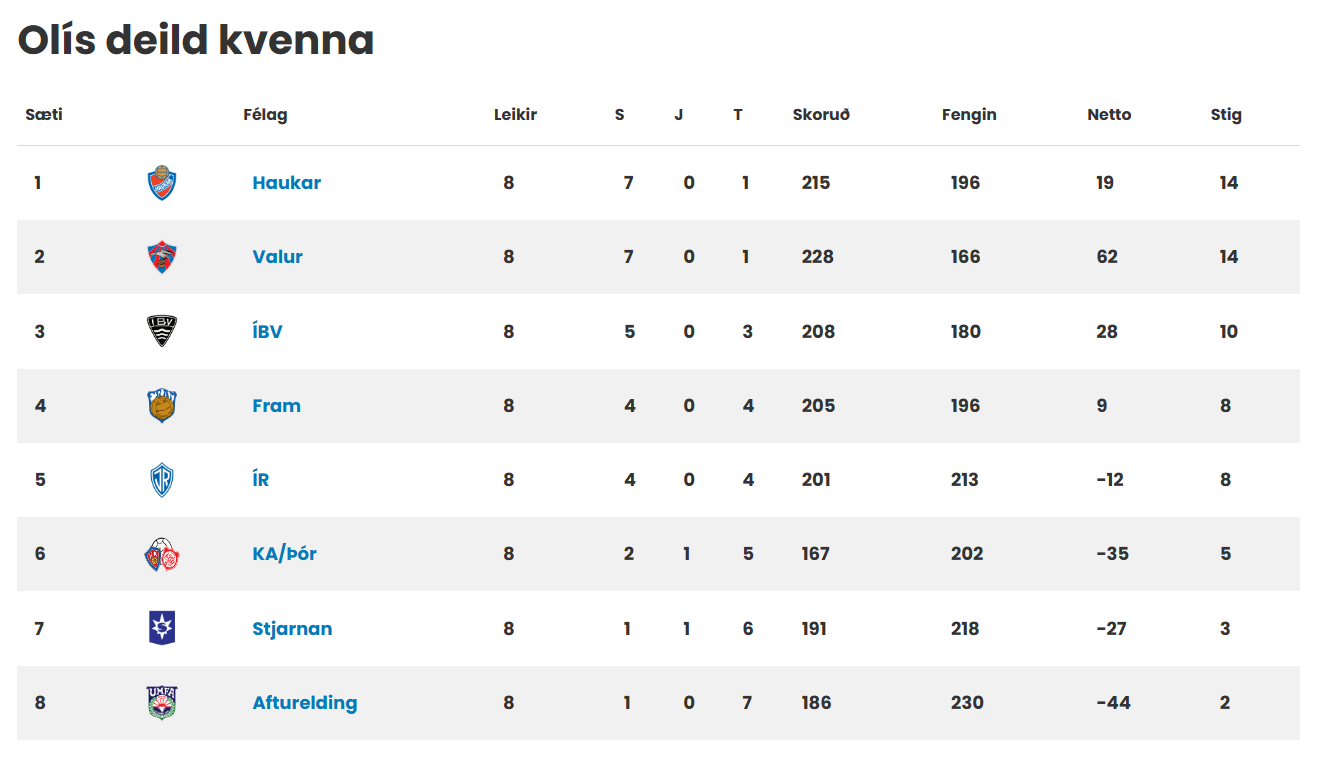
Task: Open the Fram team link
Action: (276, 406)
